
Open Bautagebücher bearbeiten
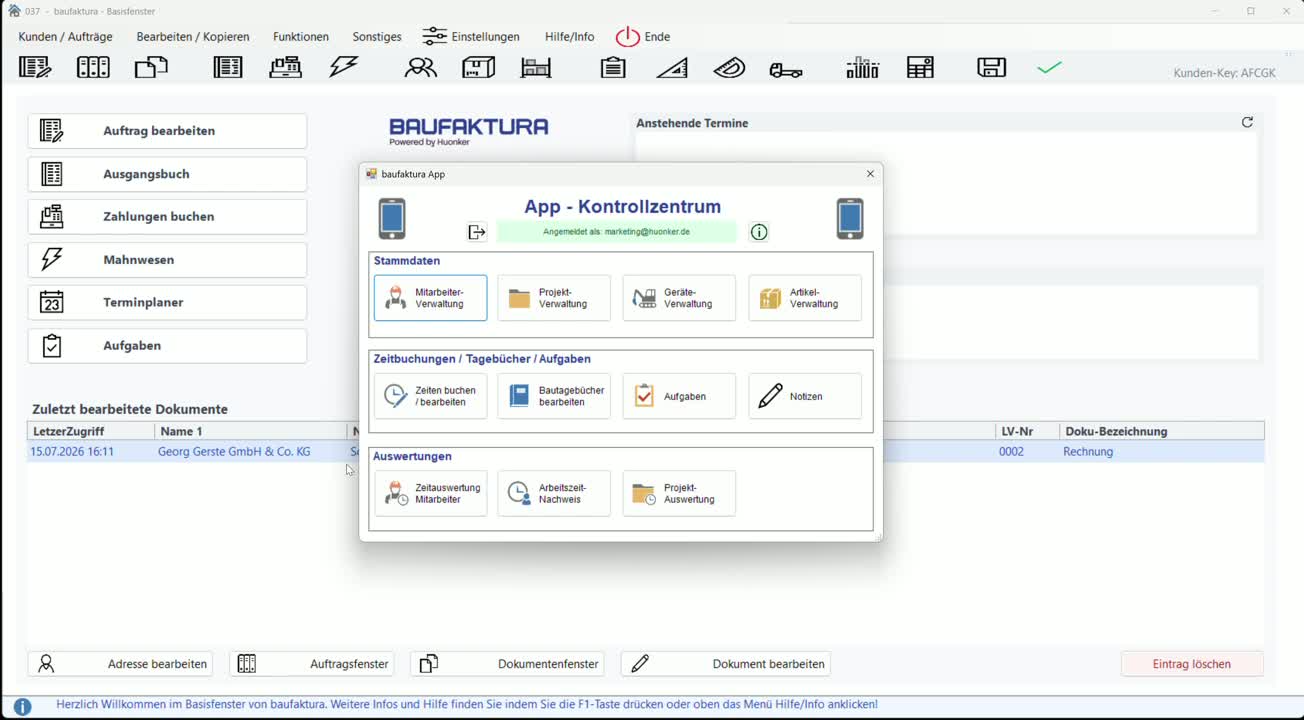[x=554, y=396]
